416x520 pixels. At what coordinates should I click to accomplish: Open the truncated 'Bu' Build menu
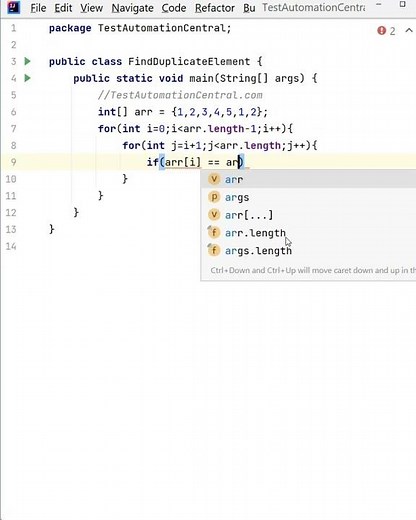point(249,8)
